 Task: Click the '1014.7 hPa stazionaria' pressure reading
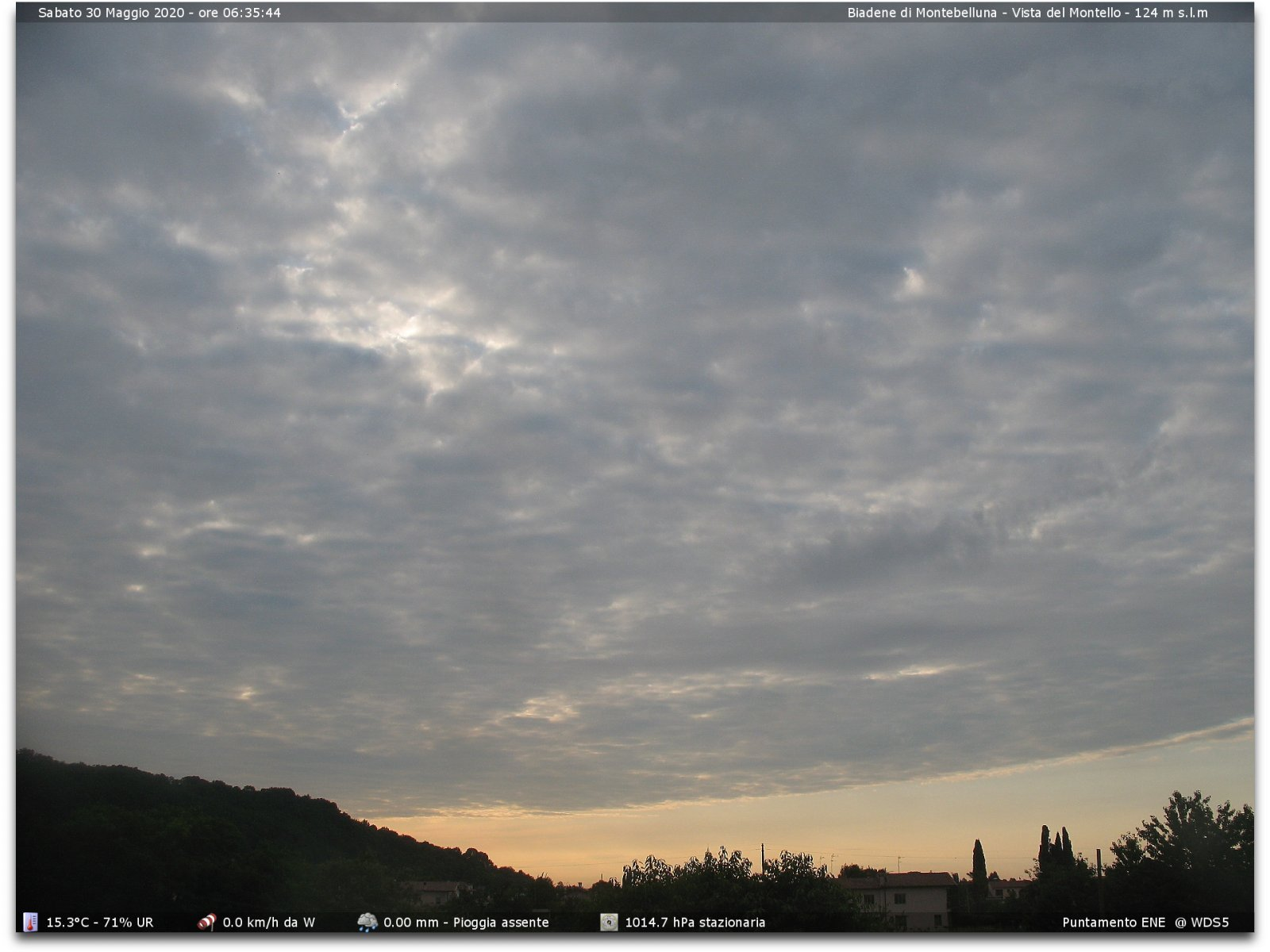695,923
